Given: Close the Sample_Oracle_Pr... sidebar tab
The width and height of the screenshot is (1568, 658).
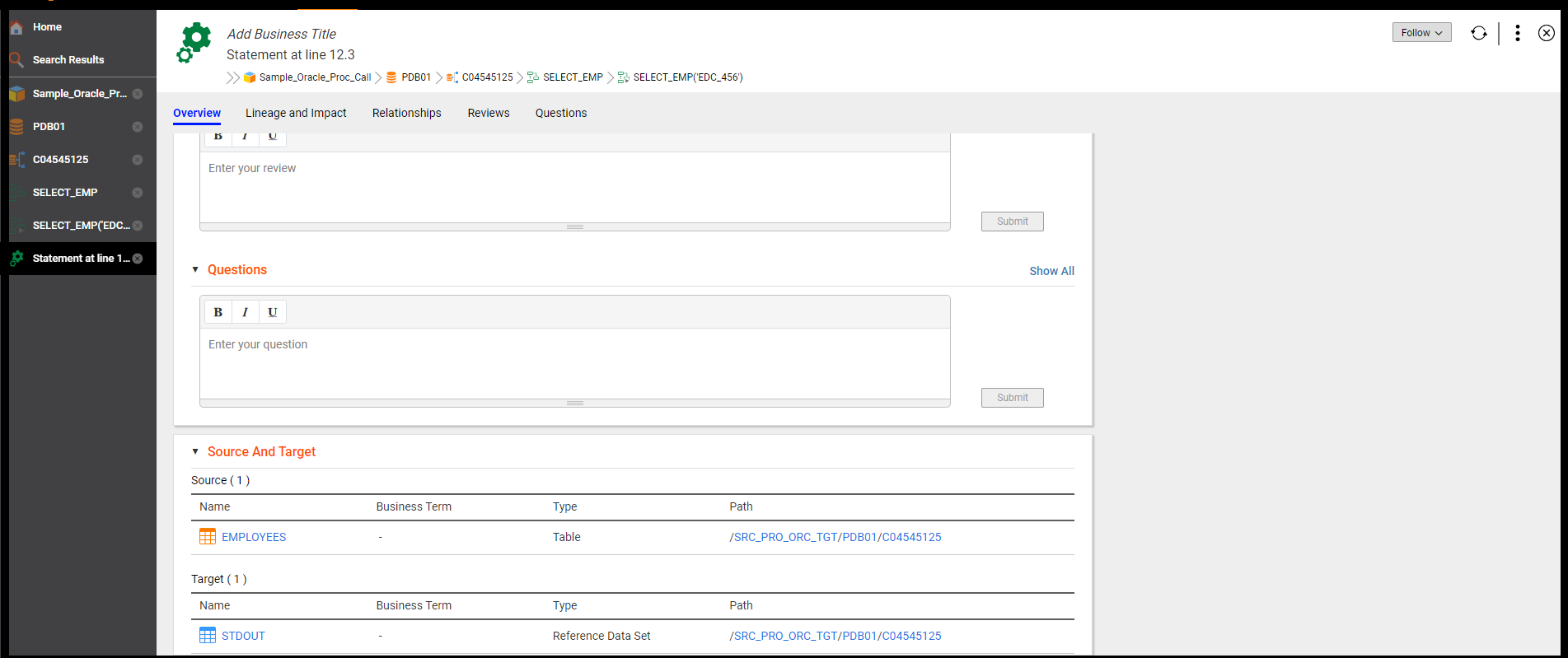Looking at the screenshot, I should coord(138,94).
